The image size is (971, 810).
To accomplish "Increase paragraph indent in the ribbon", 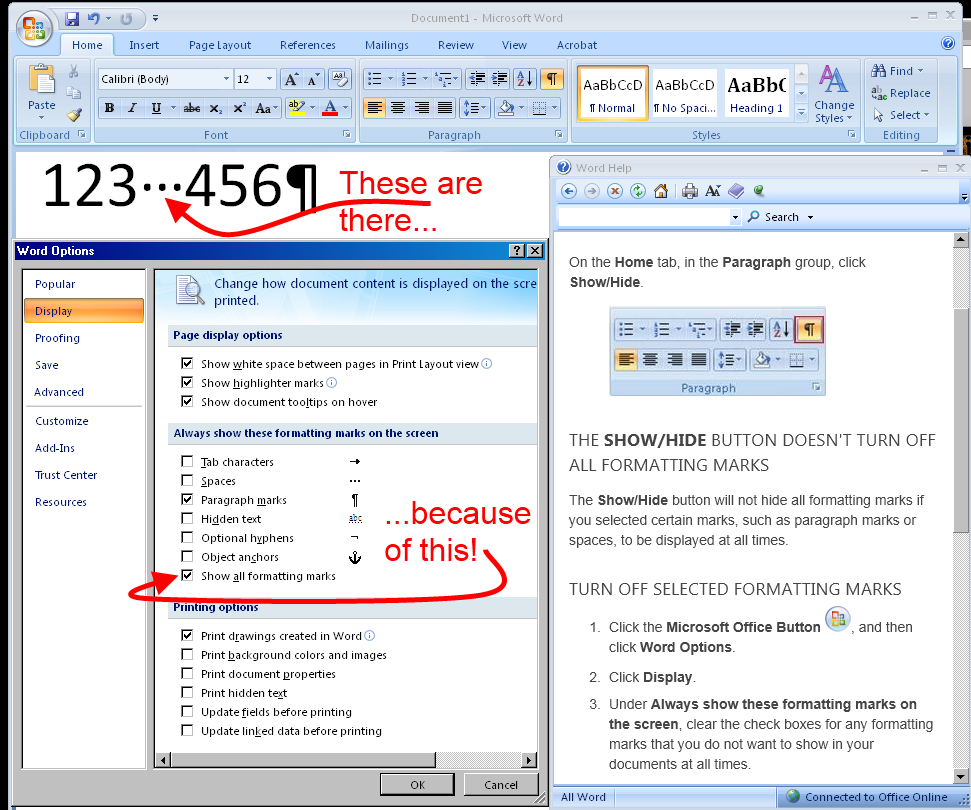I will (x=499, y=79).
